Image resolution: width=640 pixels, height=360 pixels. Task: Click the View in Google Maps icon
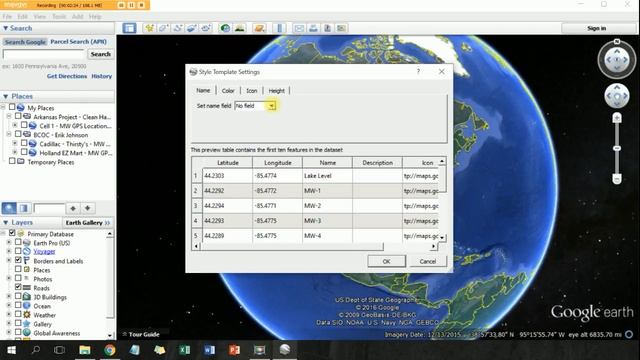click(341, 28)
